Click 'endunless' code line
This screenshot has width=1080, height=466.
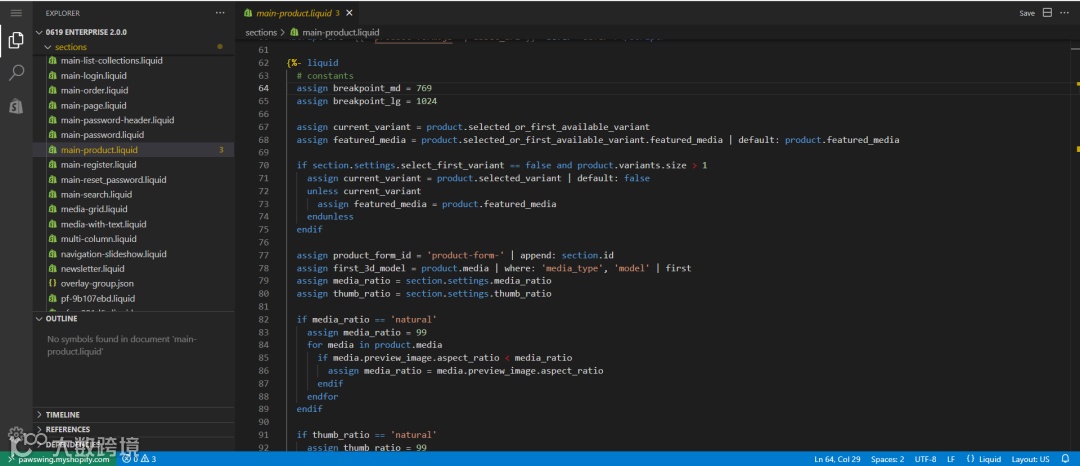[x=330, y=217]
